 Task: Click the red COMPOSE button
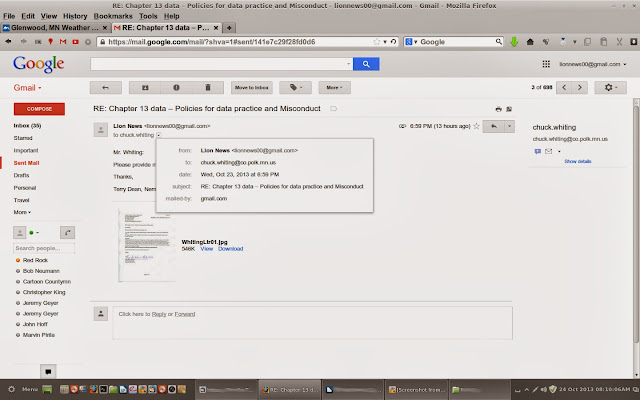click(39, 109)
